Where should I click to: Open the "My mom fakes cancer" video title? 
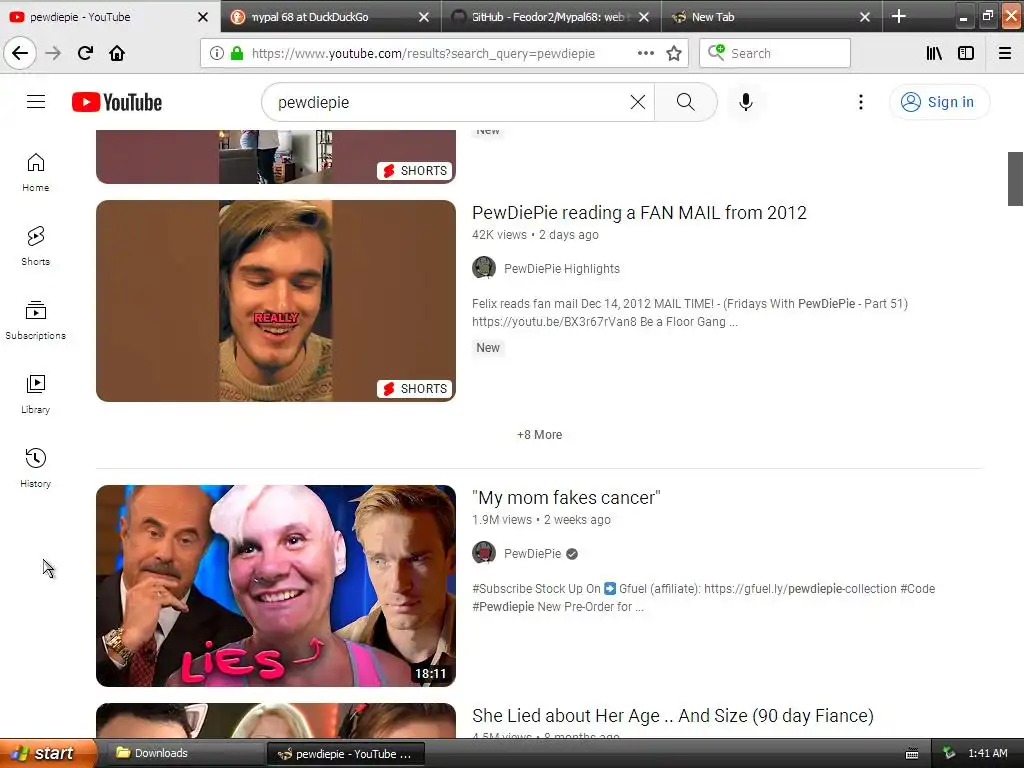point(566,498)
